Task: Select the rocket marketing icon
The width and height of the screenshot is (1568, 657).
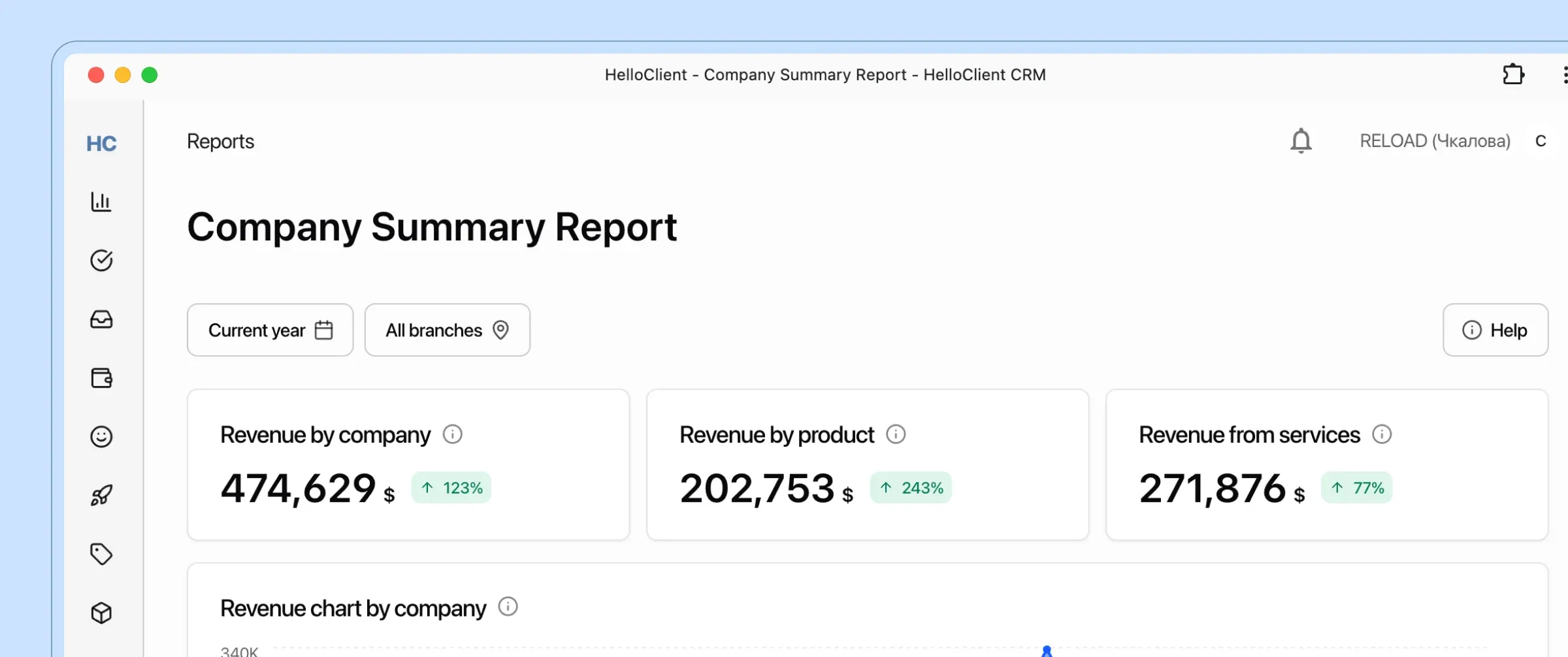Action: point(101,494)
